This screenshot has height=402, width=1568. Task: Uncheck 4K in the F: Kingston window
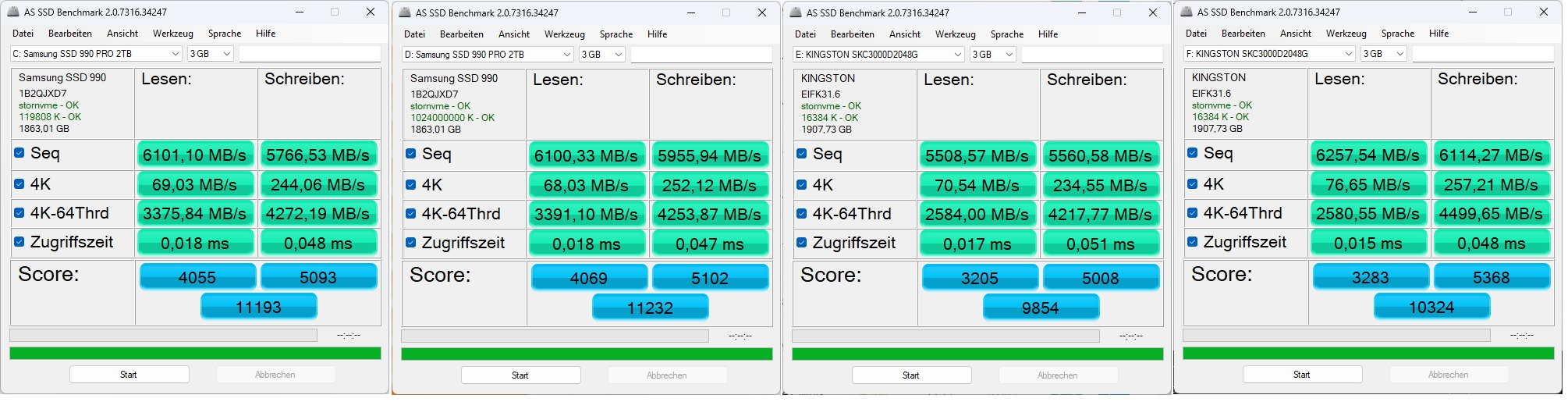1193,184
